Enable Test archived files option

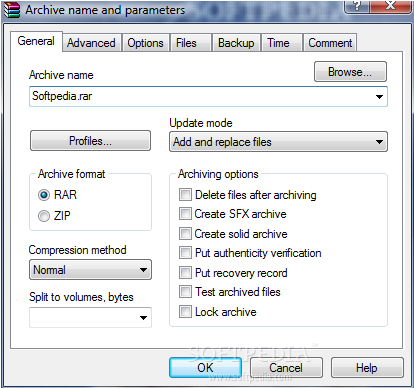pyautogui.click(x=185, y=292)
